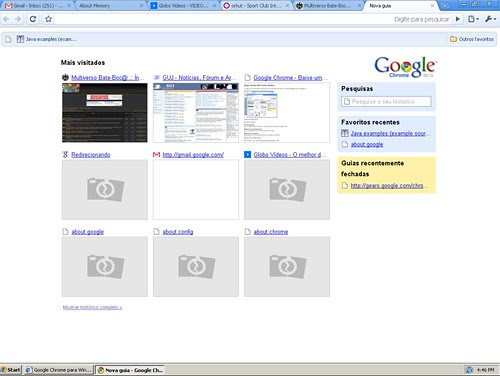
Task: Open Mostrar histórico completo link
Action: point(92,307)
